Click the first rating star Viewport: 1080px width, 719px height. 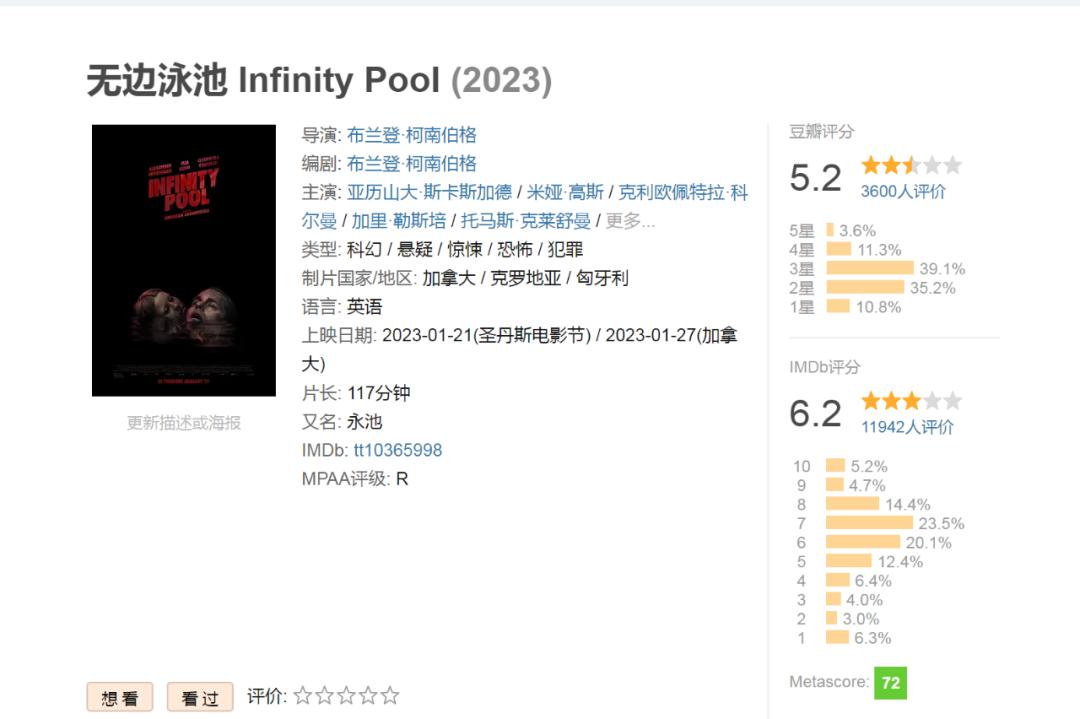pos(303,696)
